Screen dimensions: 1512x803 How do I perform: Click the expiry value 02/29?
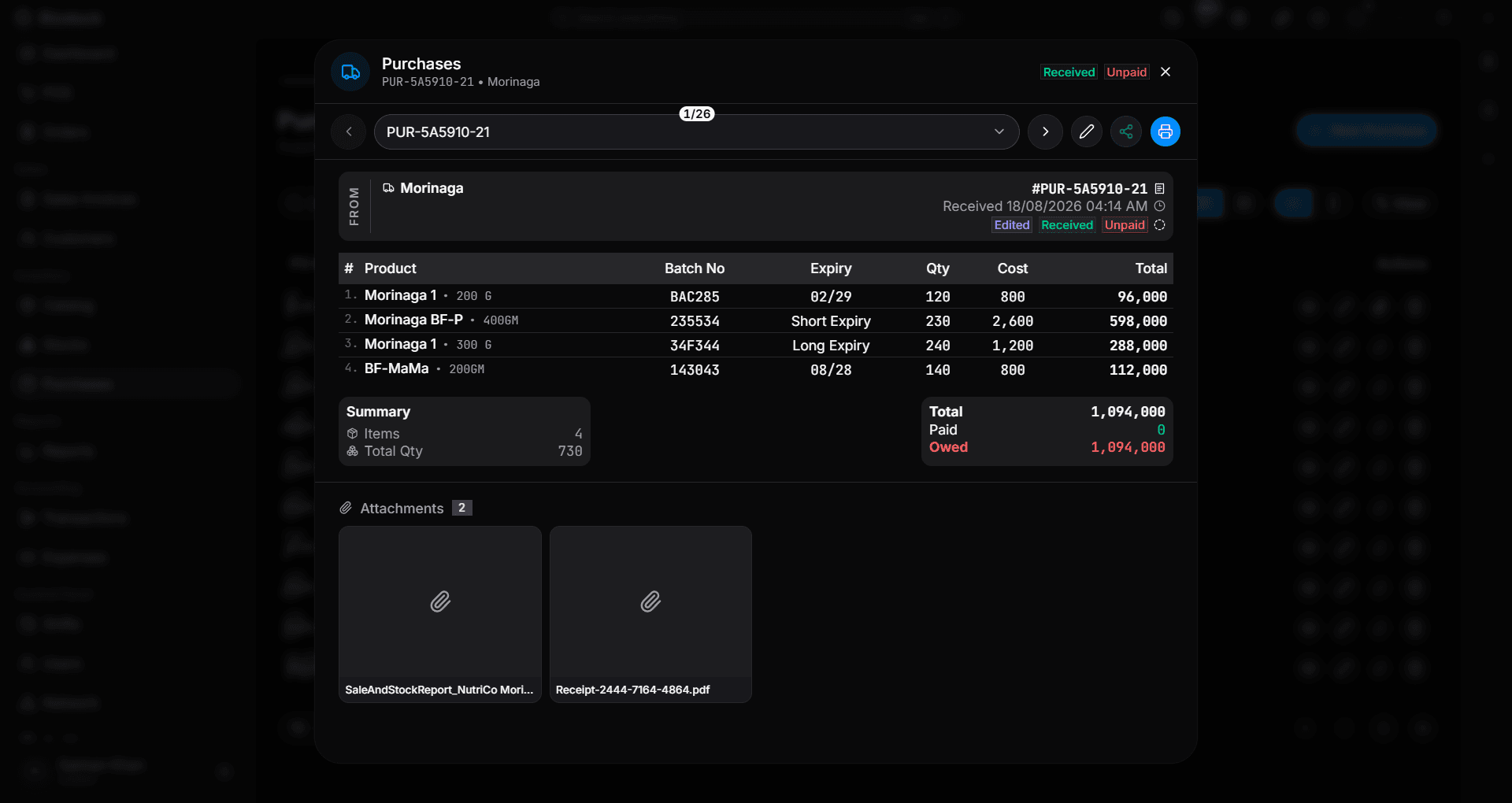[x=831, y=297]
